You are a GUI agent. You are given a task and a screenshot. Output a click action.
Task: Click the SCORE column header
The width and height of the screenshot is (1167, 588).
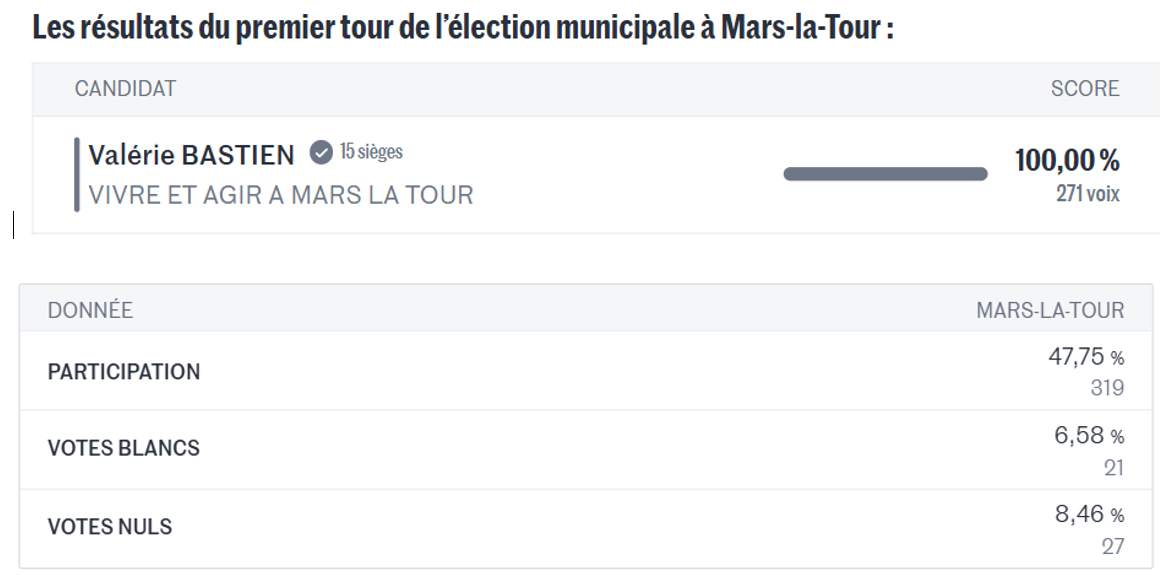click(1085, 89)
